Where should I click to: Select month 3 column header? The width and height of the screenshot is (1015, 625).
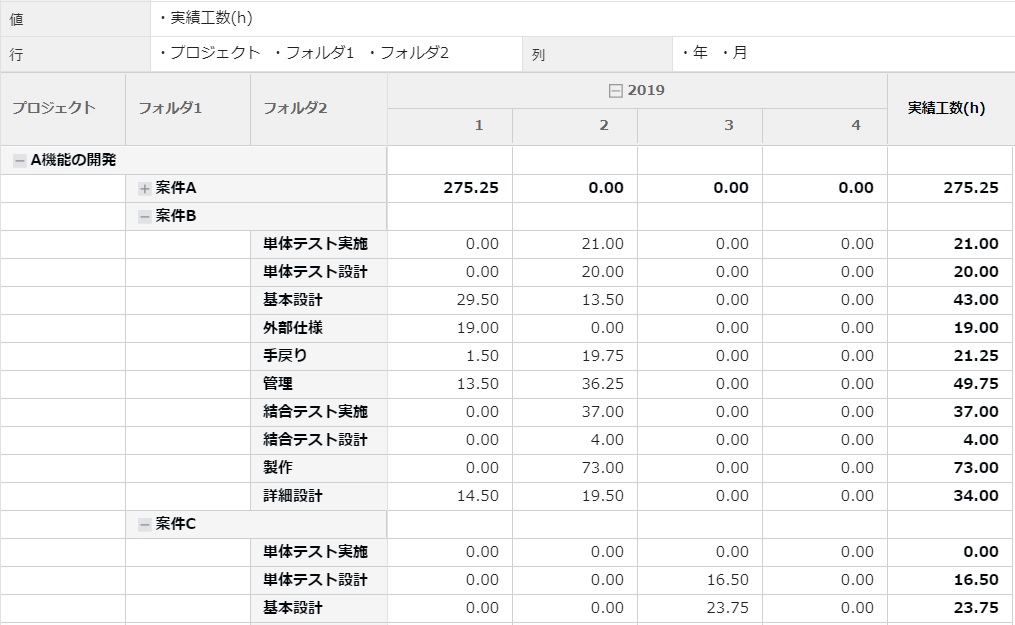point(728,126)
